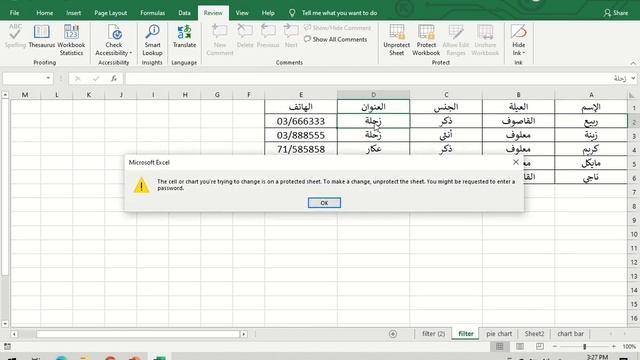Select cell containing 03/666333

coord(301,121)
